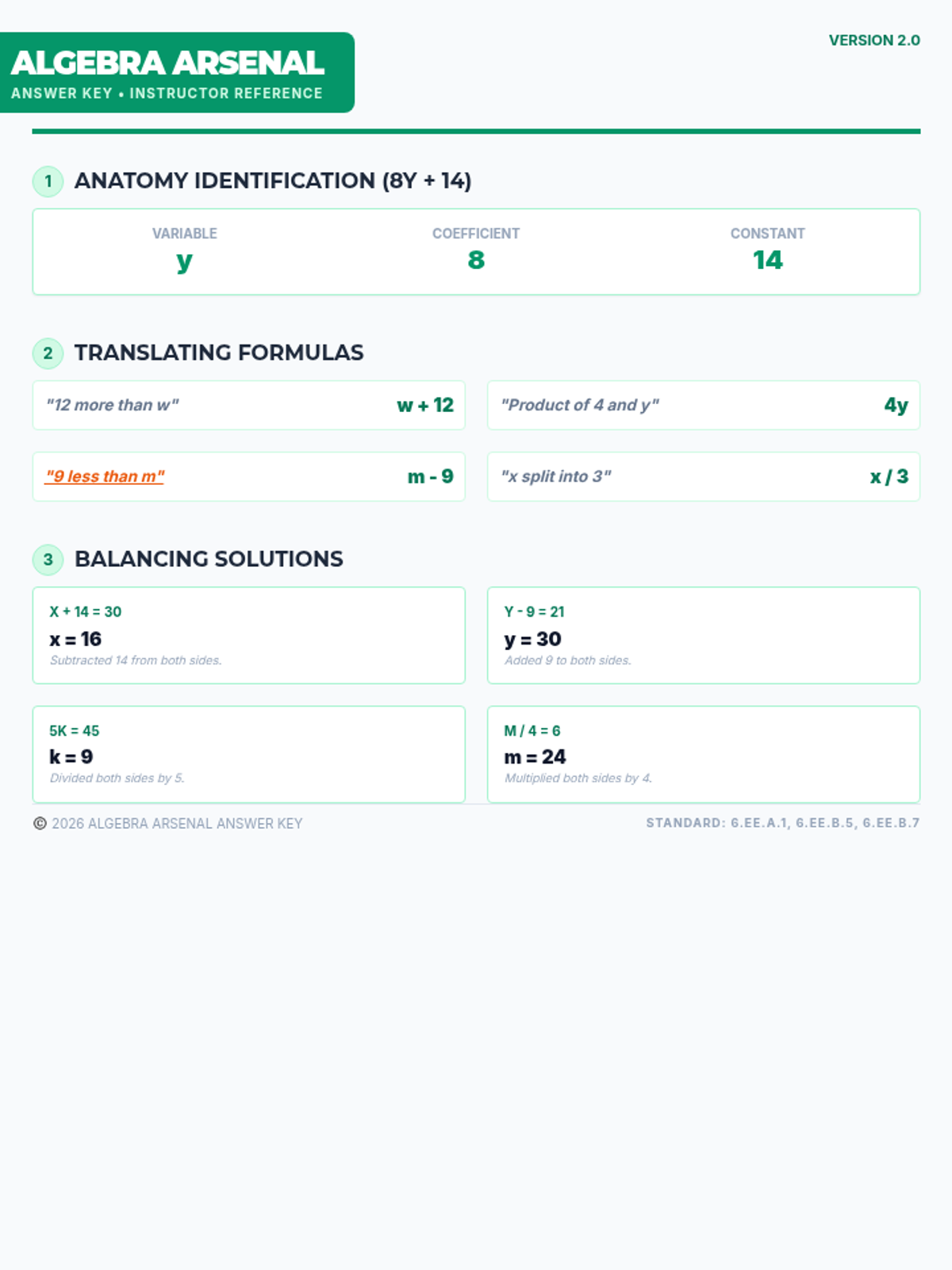This screenshot has height=1270, width=952.
Task: Open the "9 less than m" underlined link
Action: (105, 476)
